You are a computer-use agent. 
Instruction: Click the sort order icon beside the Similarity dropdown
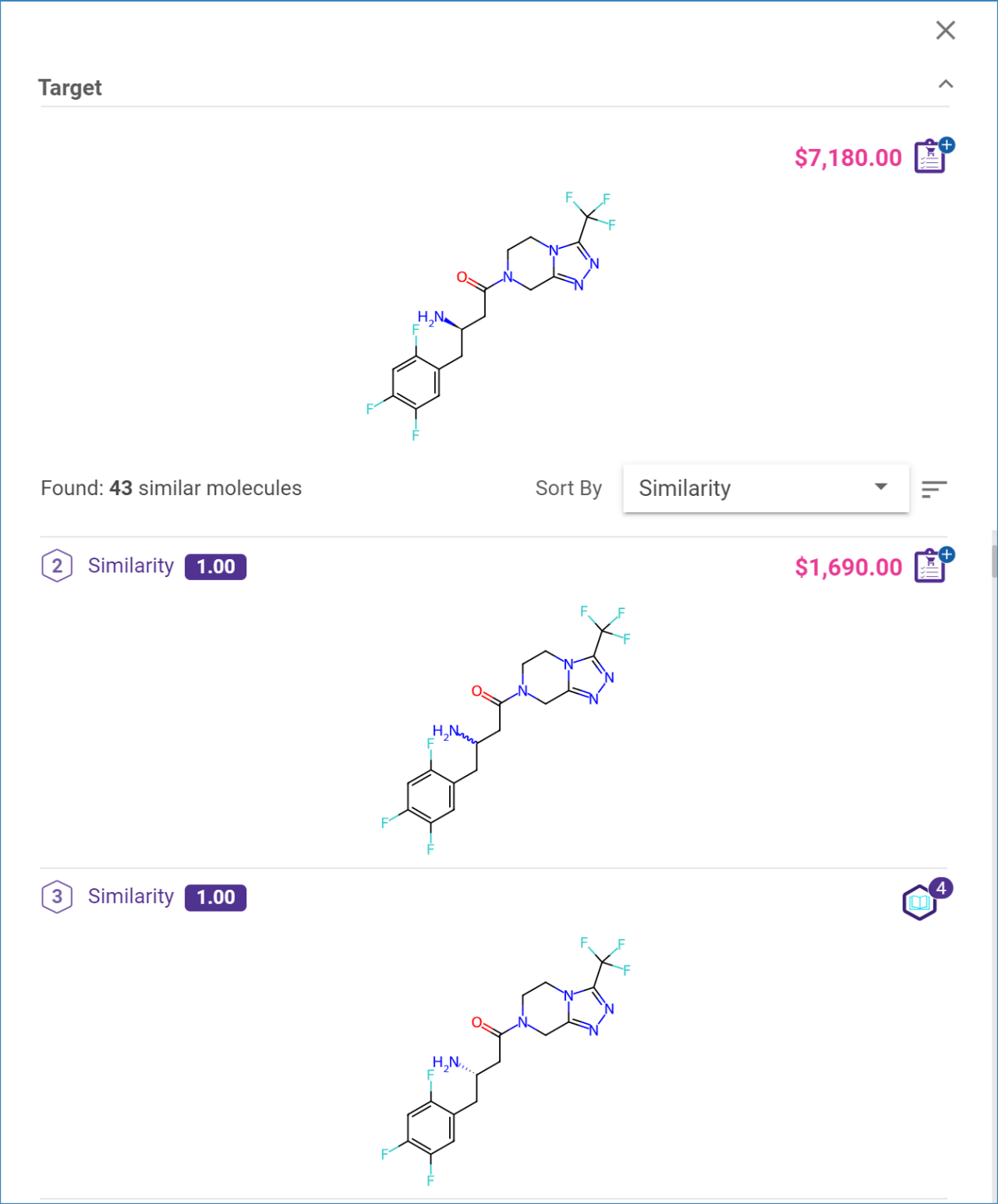pos(934,488)
